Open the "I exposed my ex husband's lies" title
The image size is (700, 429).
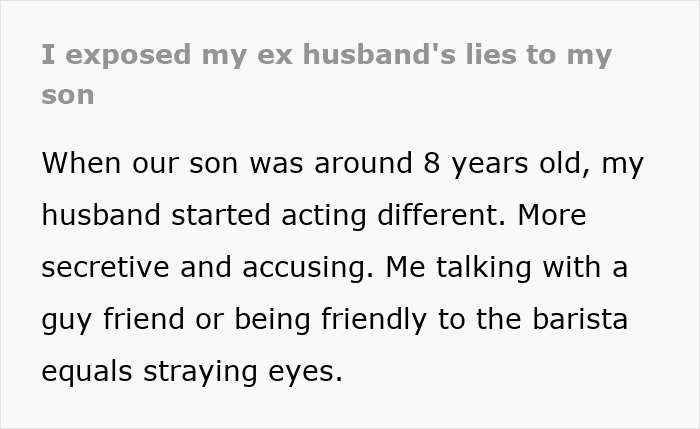[326, 75]
